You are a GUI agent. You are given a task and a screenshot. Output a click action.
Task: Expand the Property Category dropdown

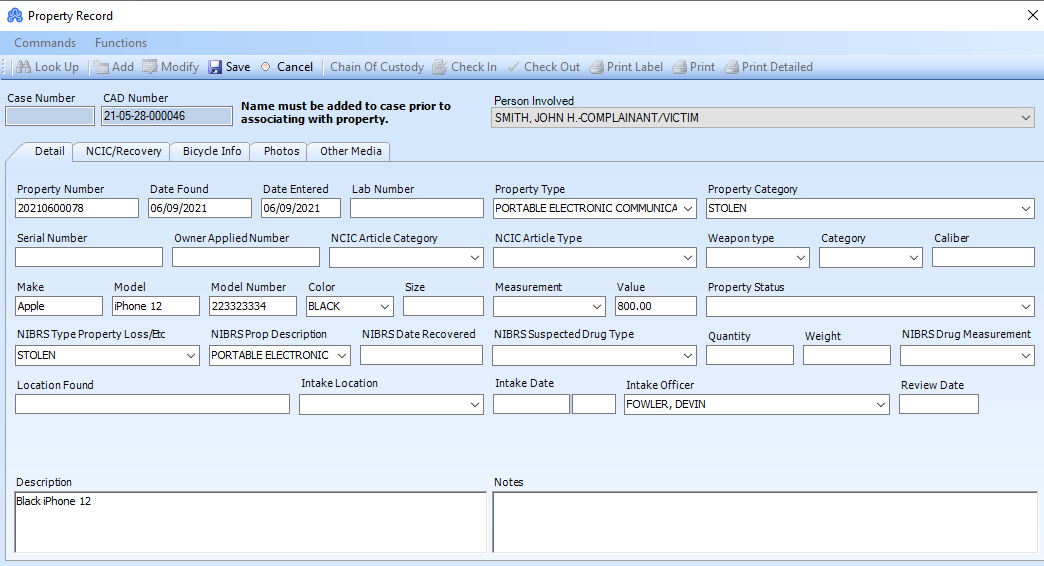click(1025, 208)
